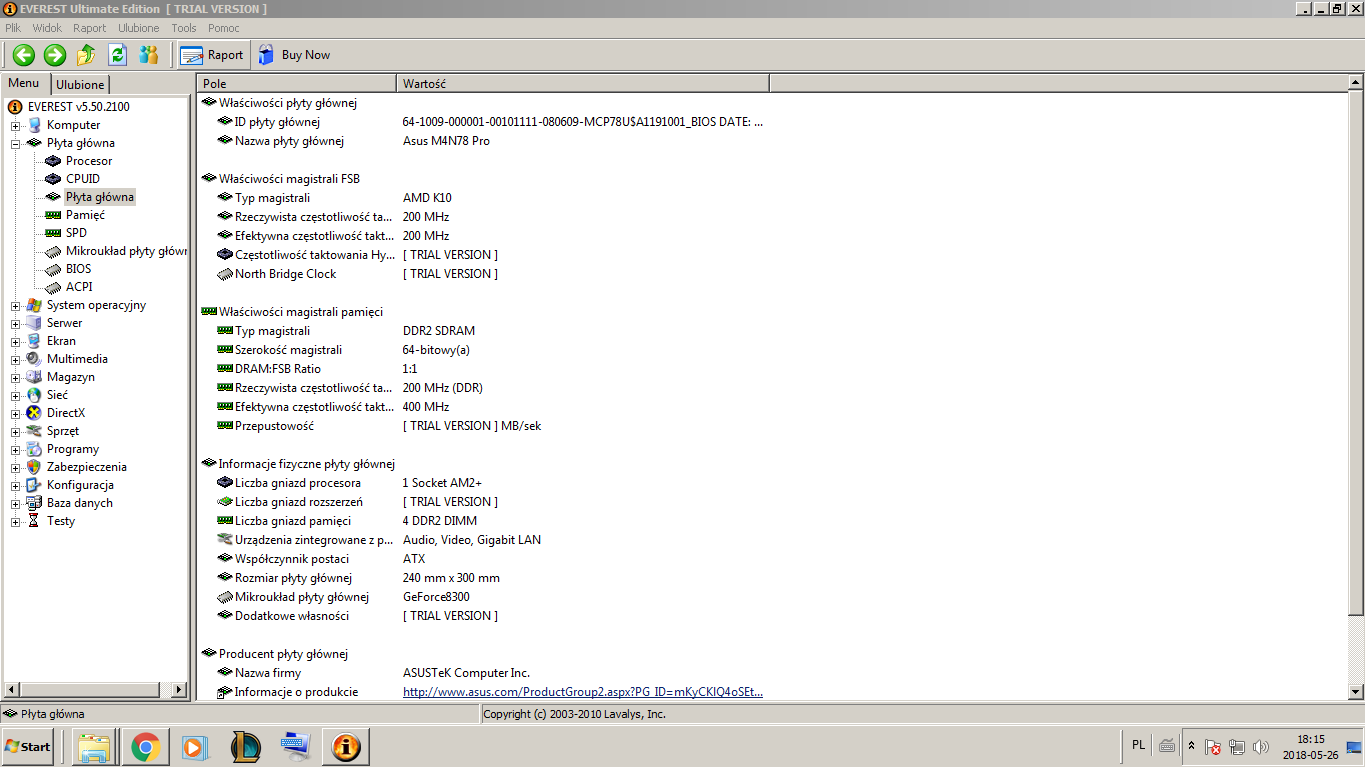
Task: Select the Programy tree item
Action: (x=72, y=449)
